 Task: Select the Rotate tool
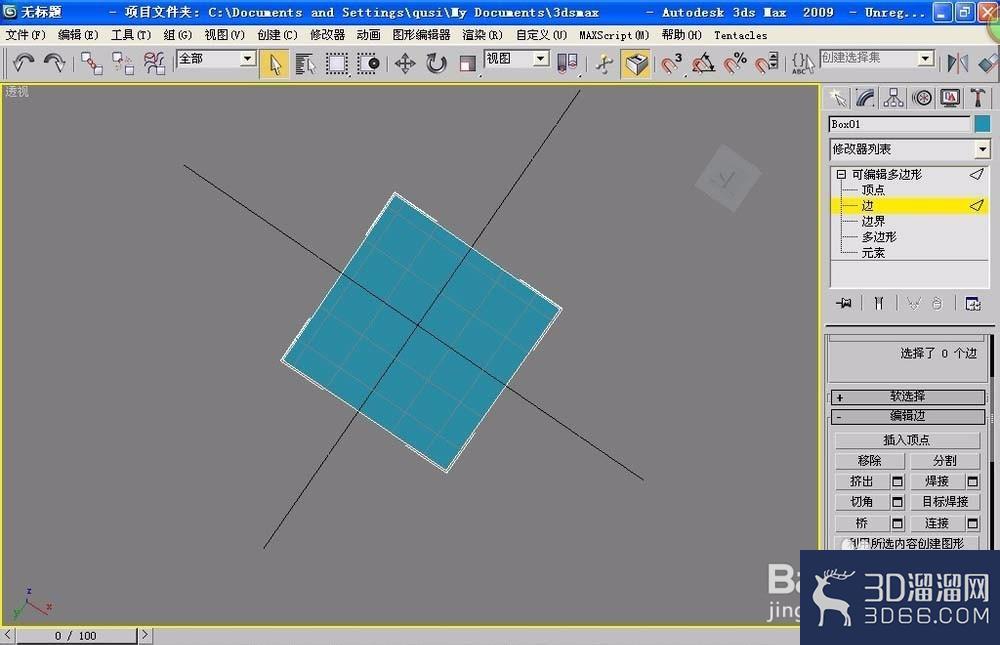436,64
